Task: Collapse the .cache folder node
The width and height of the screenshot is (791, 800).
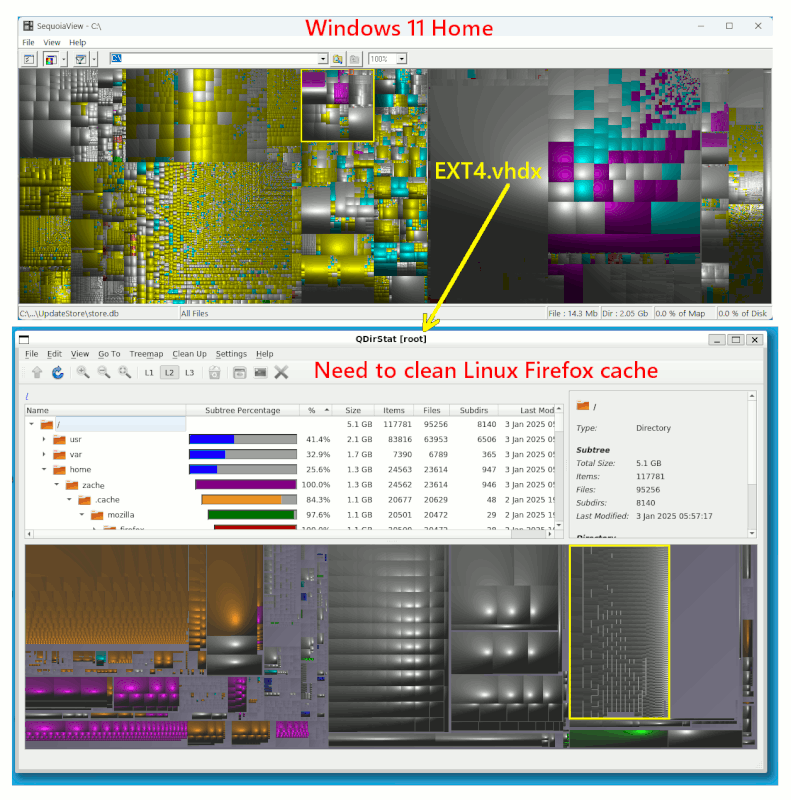Action: click(x=69, y=499)
